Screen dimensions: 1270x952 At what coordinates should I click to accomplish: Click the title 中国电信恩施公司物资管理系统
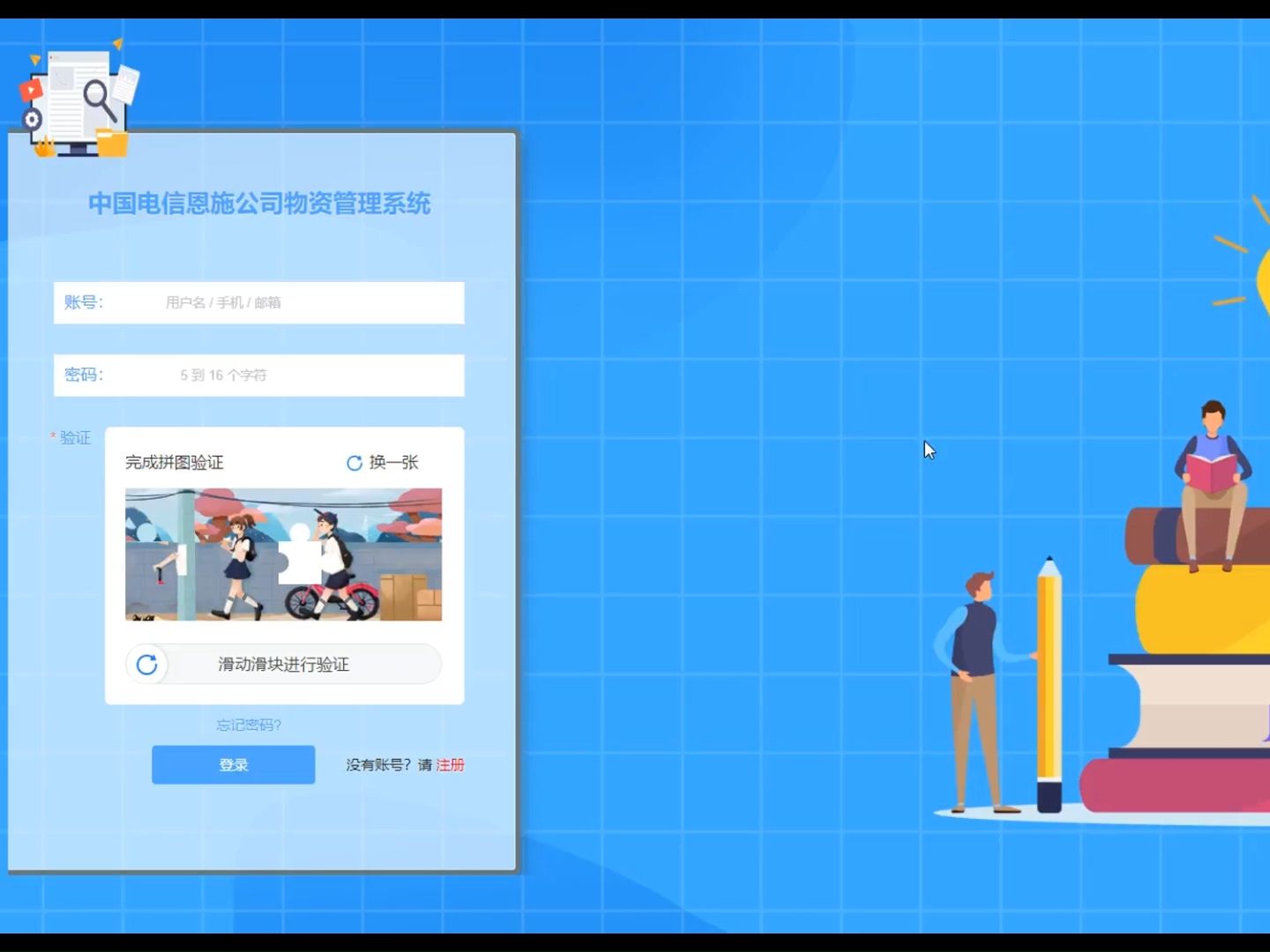pos(259,204)
